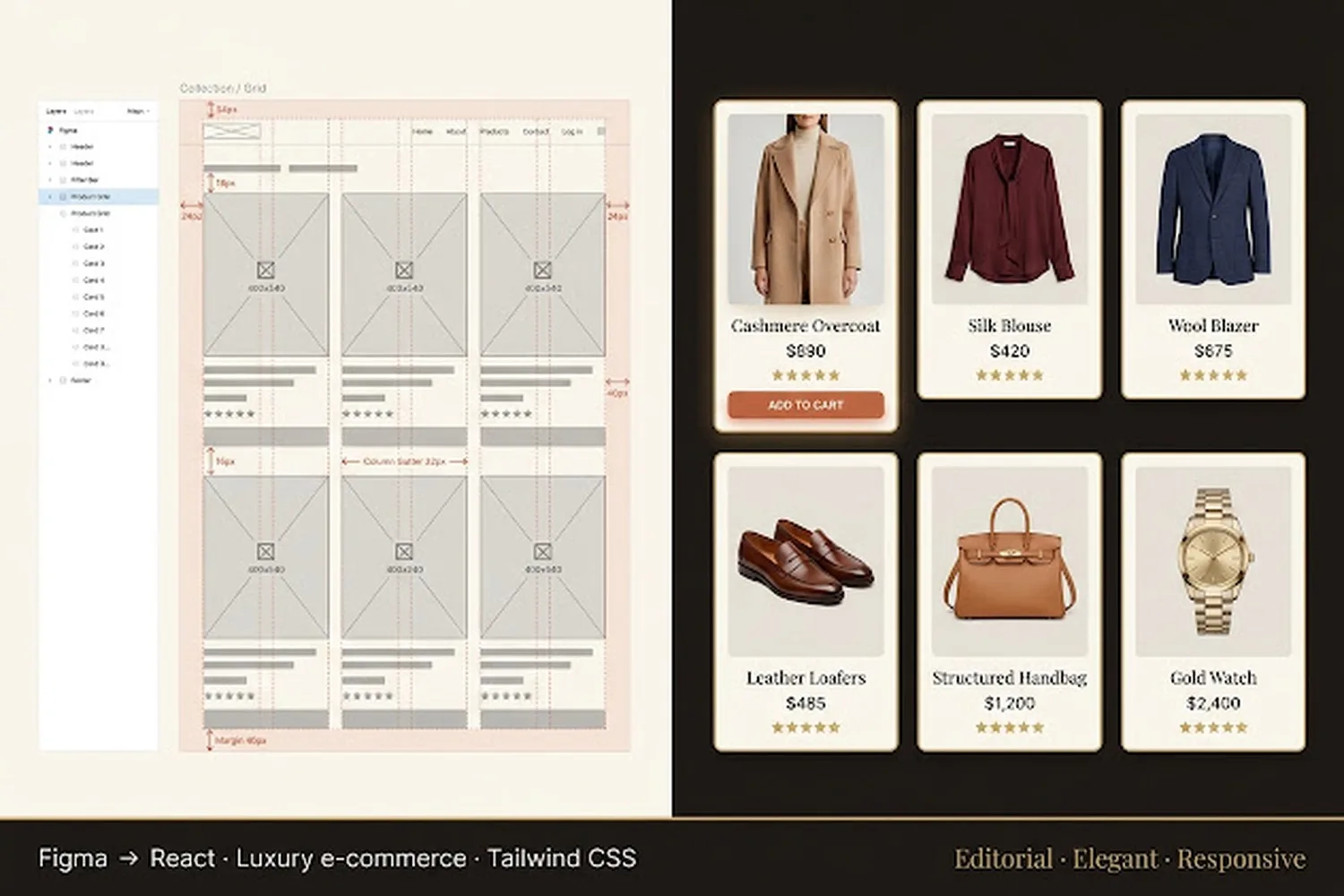Image resolution: width=1344 pixels, height=896 pixels.
Task: Open Home in the wireframe navigation
Action: 422,132
